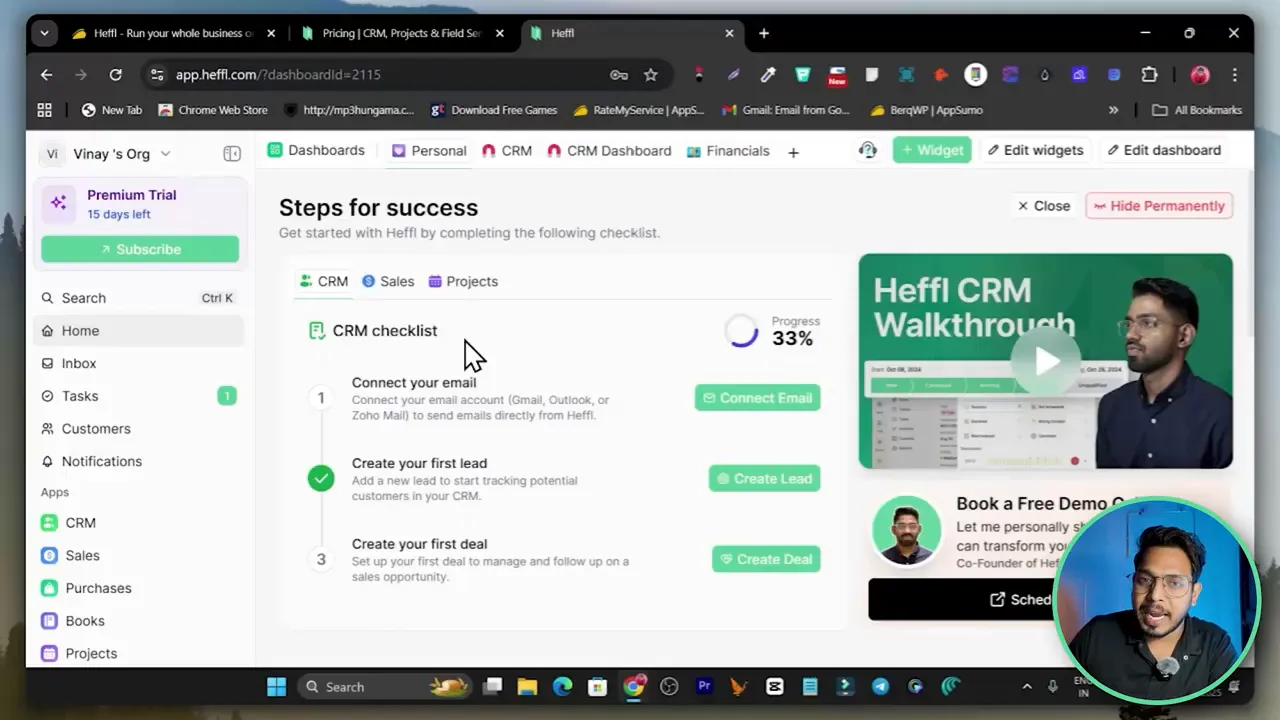The image size is (1280, 720).
Task: Select the Sales icon in the Apps section
Action: pyautogui.click(x=50, y=555)
